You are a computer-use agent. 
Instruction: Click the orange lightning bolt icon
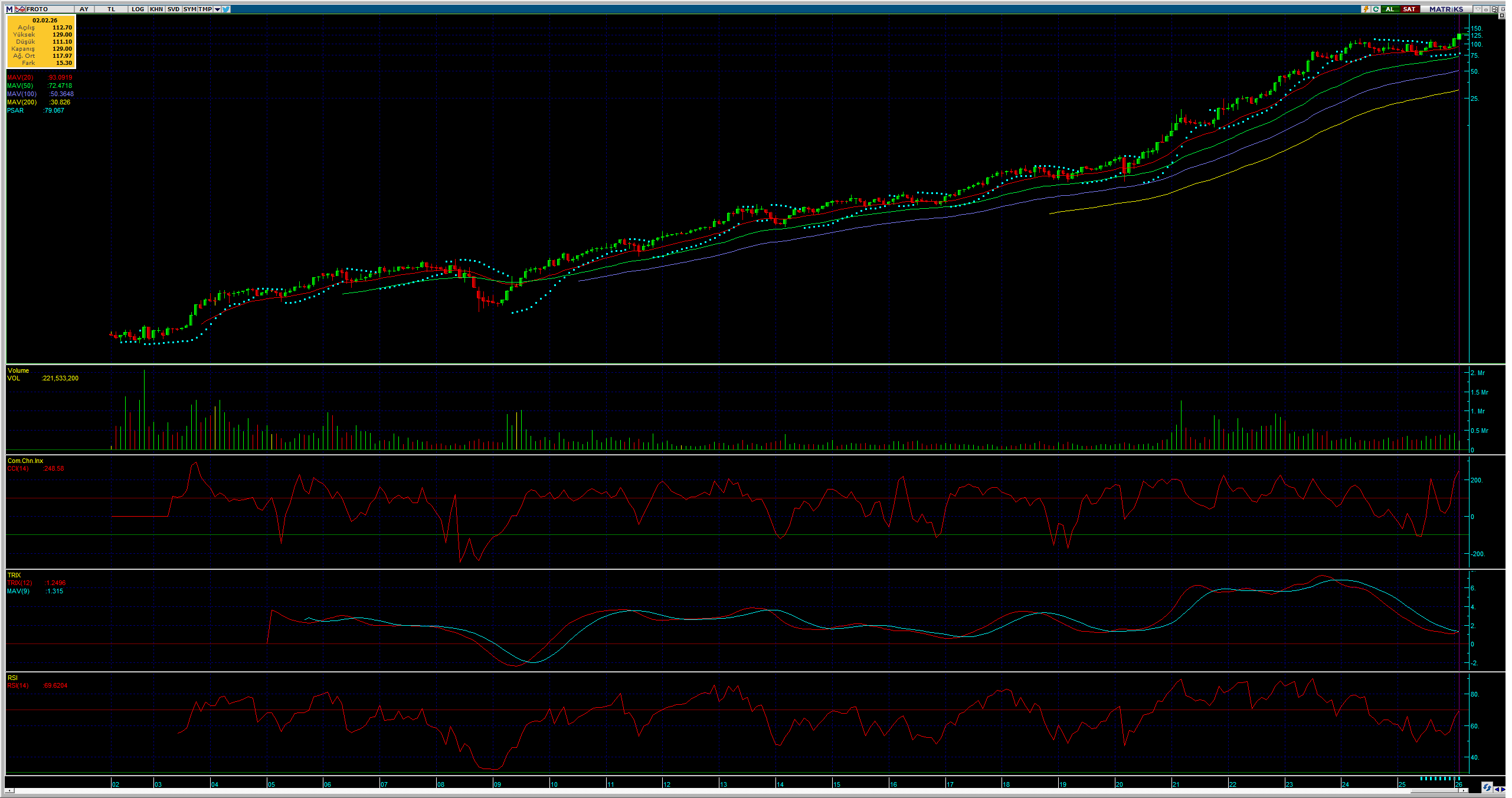(1366, 9)
